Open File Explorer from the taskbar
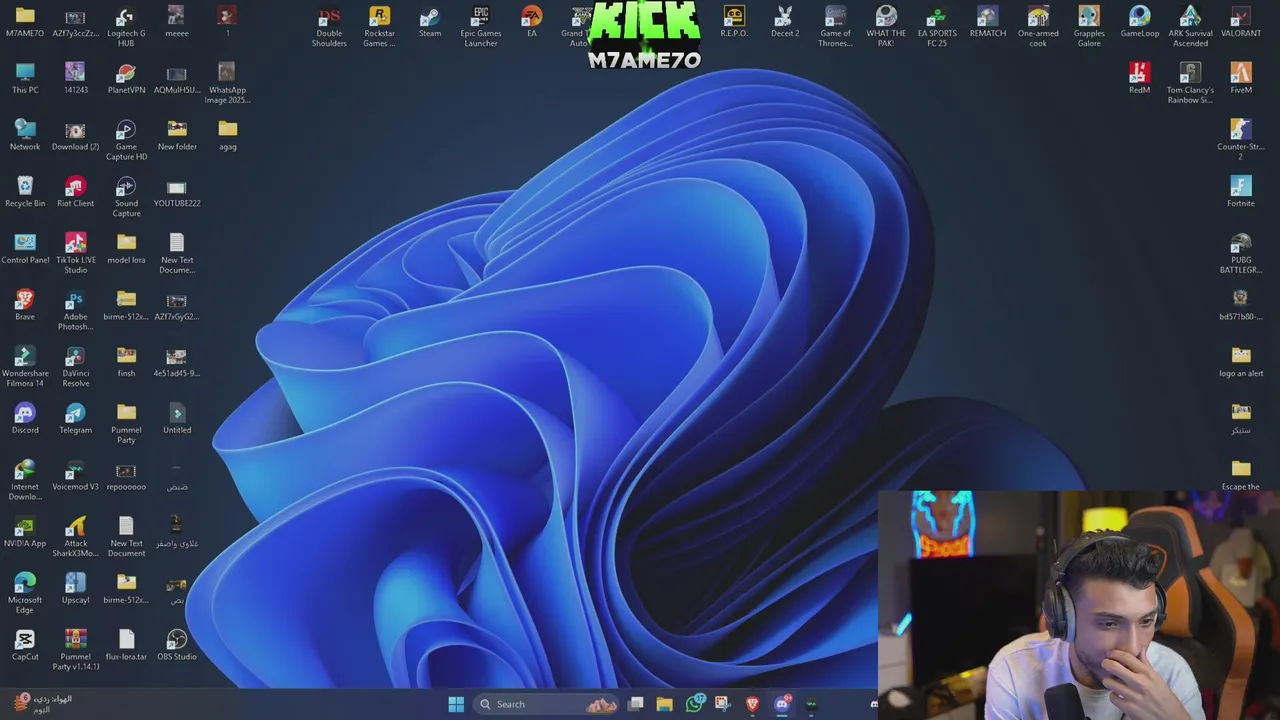Screen dimensions: 1280x720 [x=664, y=704]
